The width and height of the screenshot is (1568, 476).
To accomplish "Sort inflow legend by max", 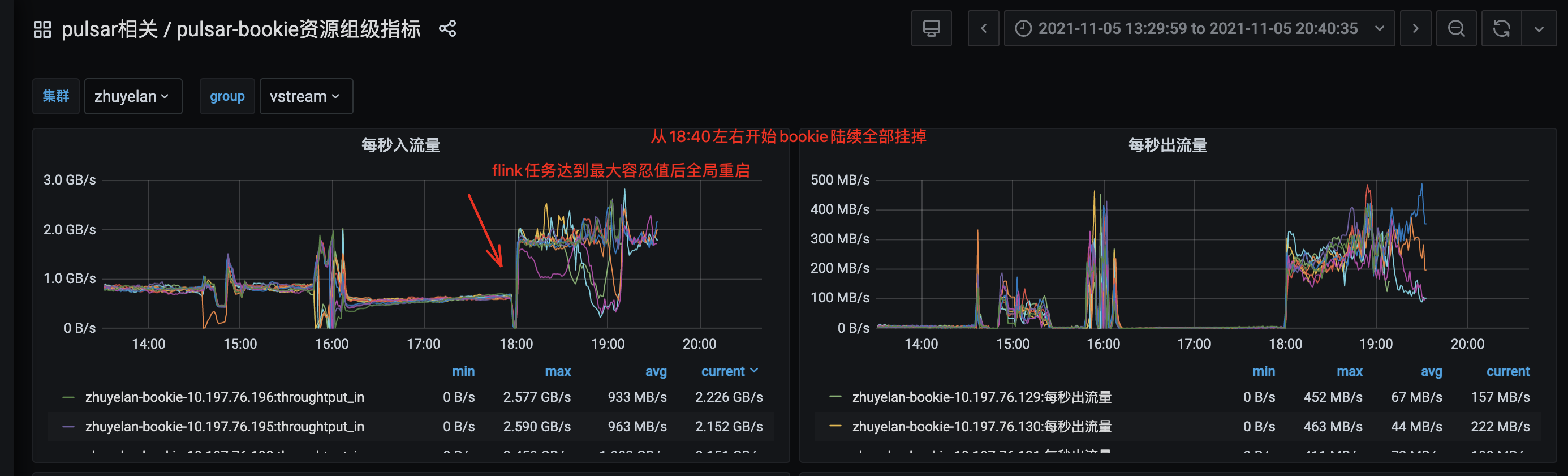I will click(558, 371).
